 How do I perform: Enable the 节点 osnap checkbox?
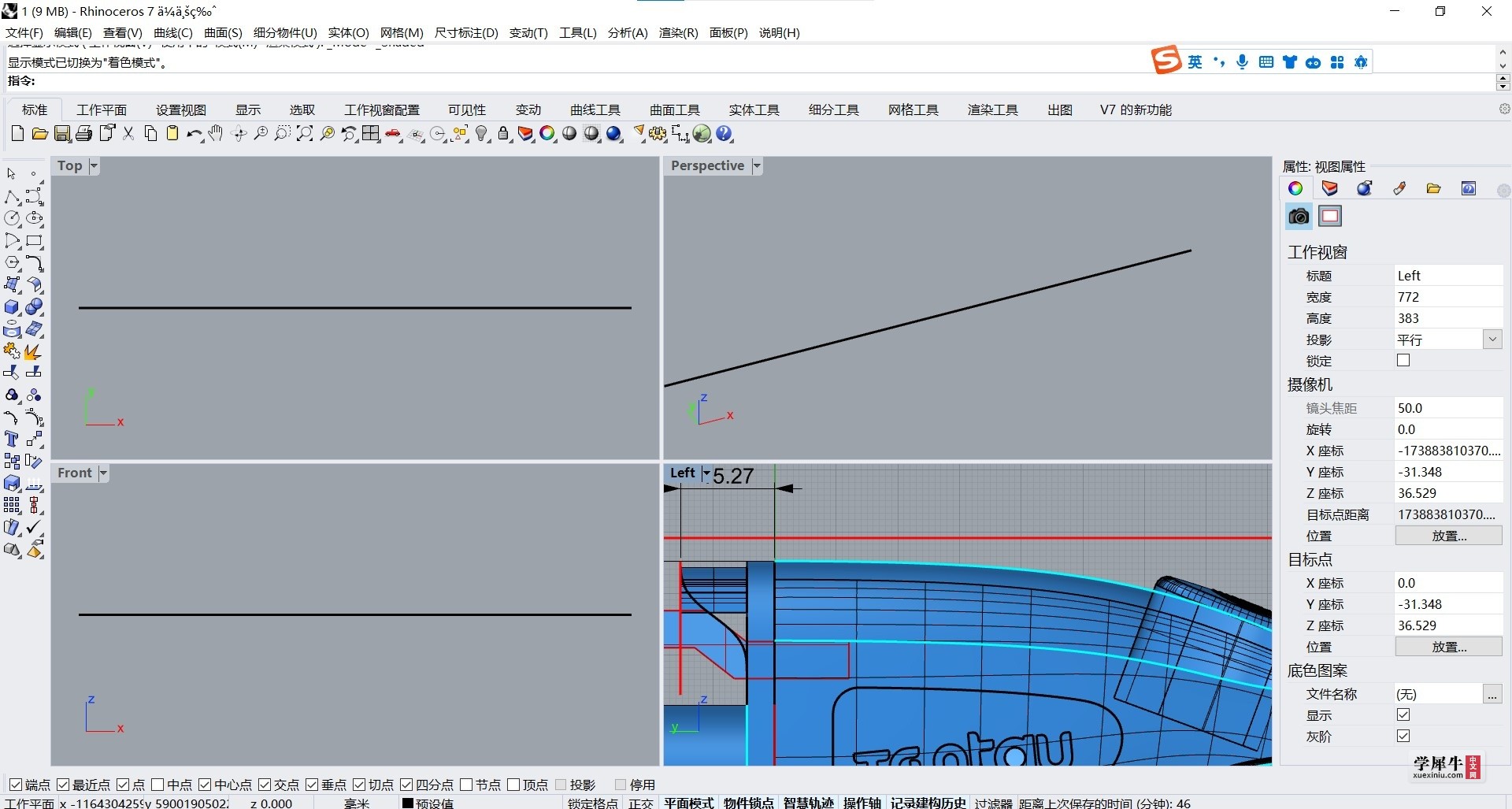[466, 785]
